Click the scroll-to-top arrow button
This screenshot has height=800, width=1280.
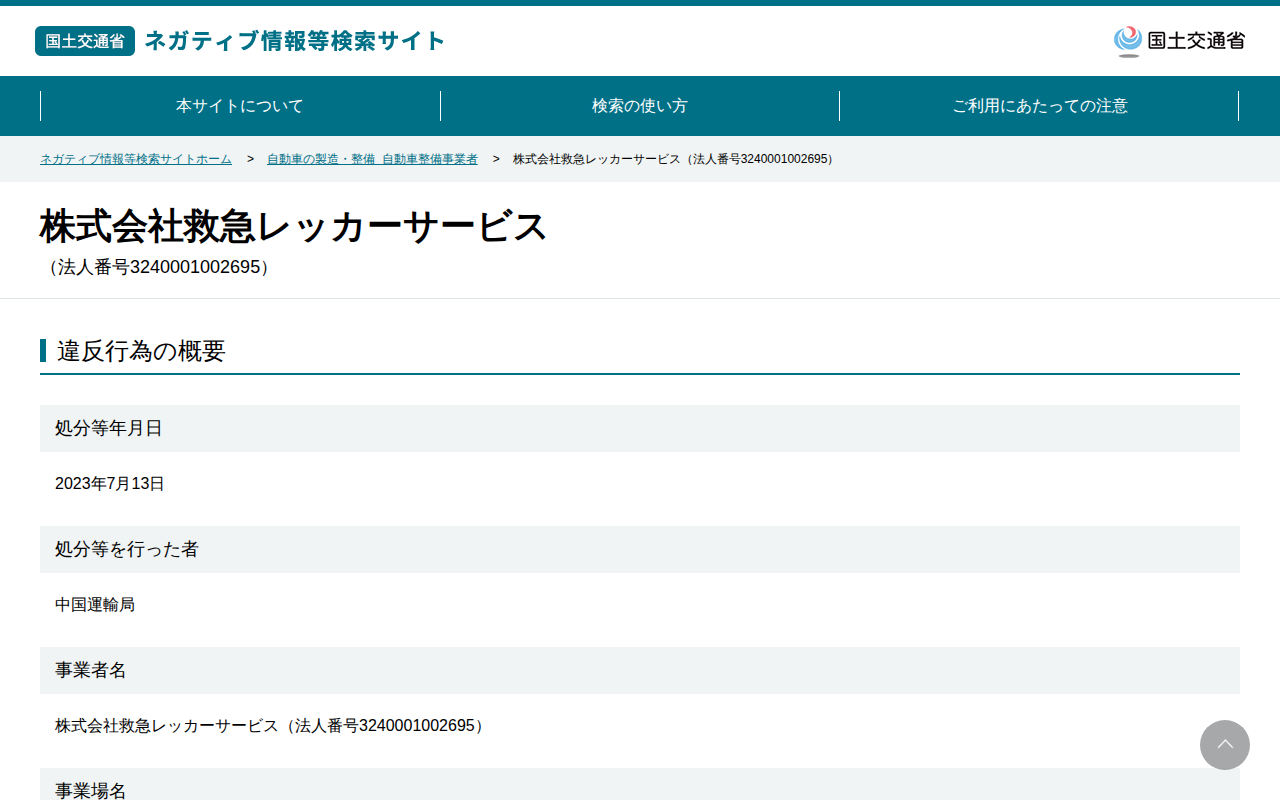(x=1225, y=745)
